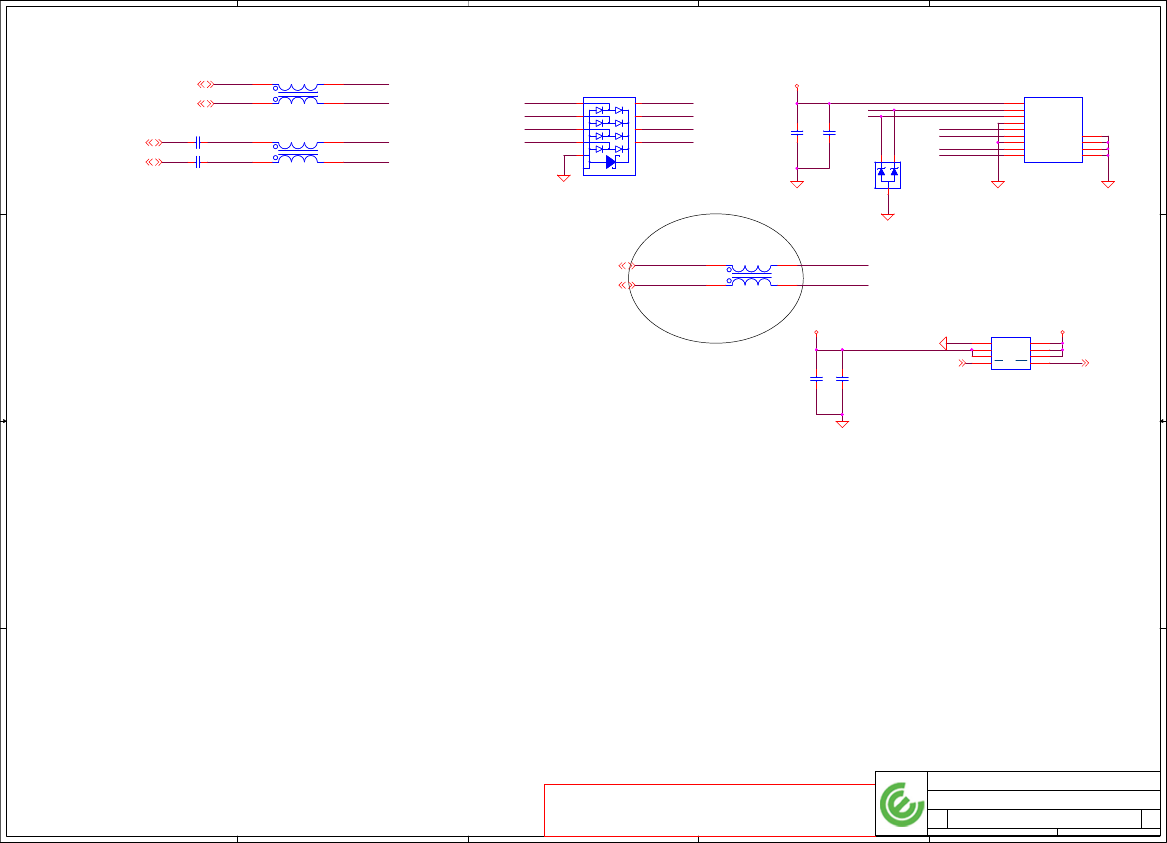Select the top-left bidirectional port symbol

205,84
